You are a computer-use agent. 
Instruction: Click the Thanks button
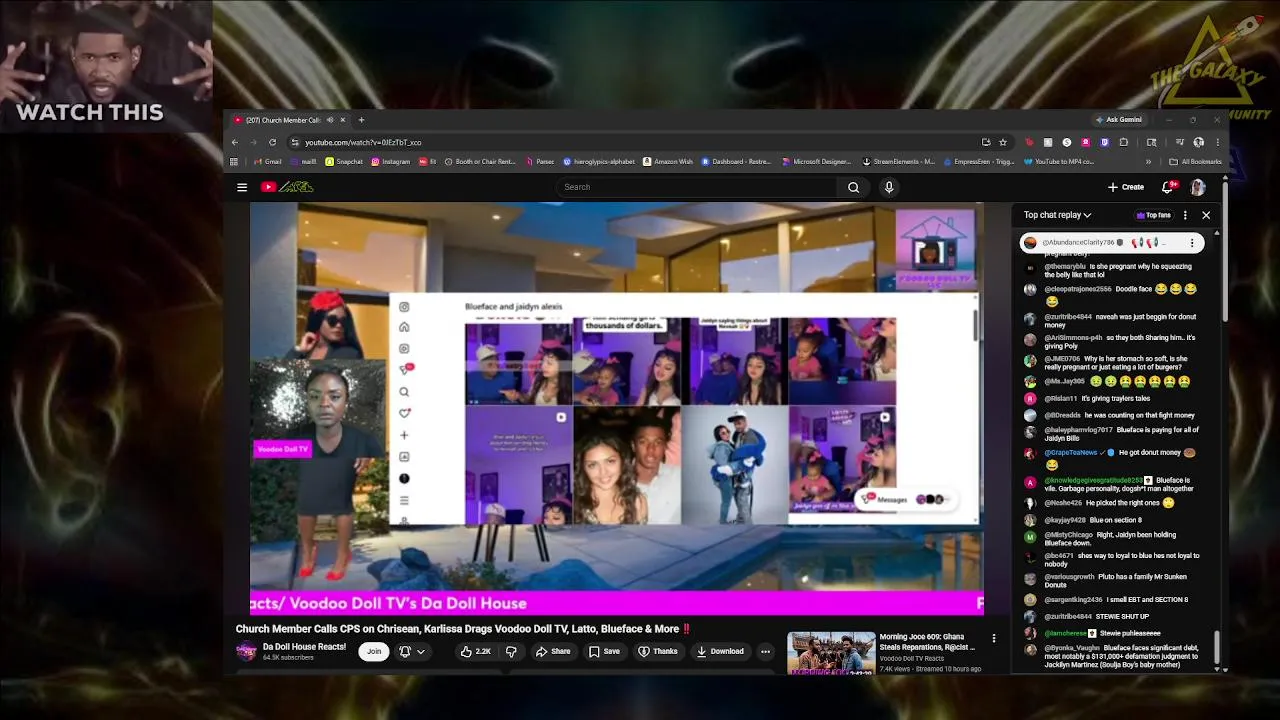(658, 652)
